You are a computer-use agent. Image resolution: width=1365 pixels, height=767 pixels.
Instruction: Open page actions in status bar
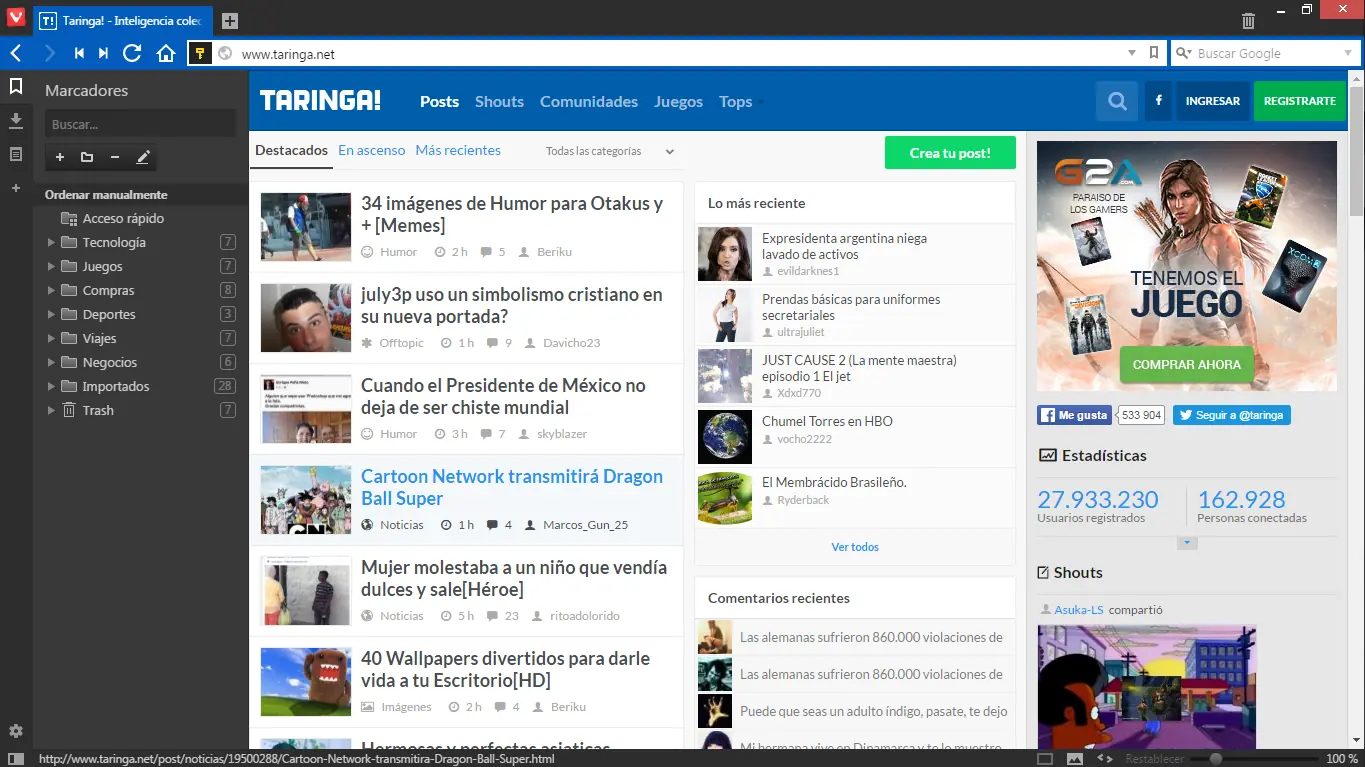[x=1105, y=759]
